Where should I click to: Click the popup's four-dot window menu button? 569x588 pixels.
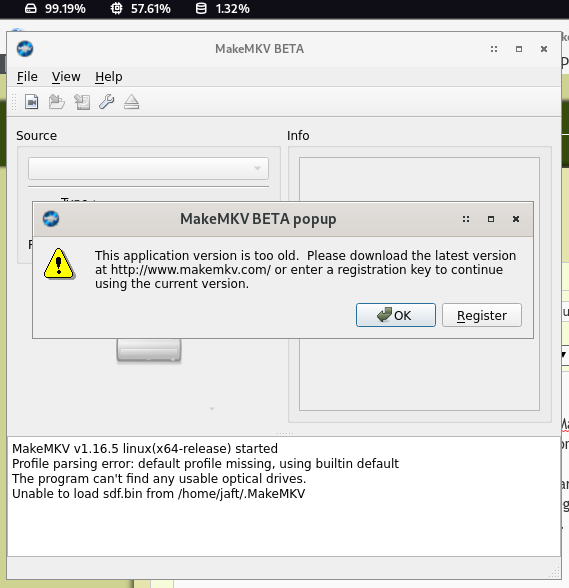(466, 219)
